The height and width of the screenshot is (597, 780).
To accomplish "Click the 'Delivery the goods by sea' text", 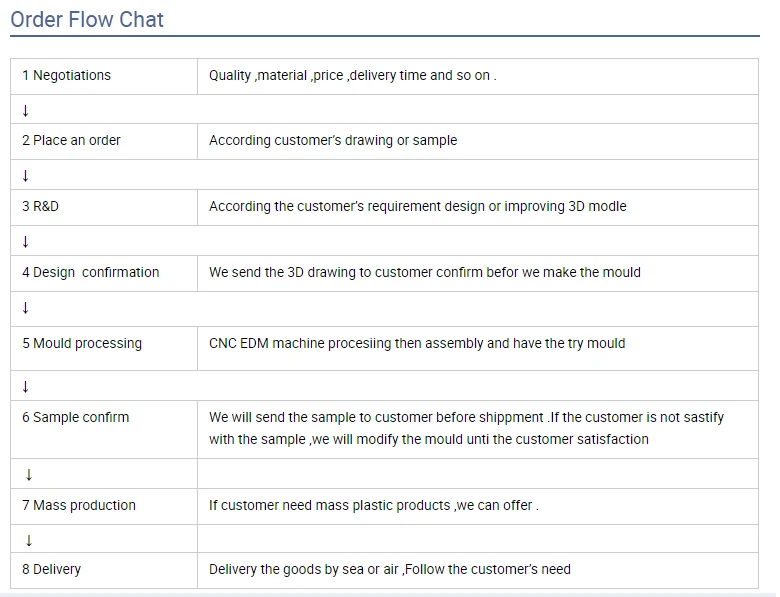I will 389,570.
